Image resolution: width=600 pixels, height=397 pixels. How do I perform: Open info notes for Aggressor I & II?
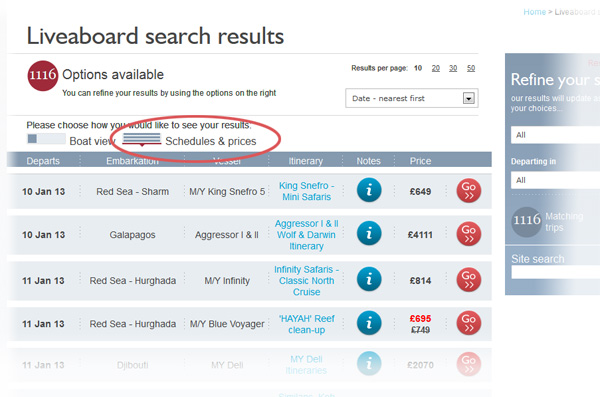pyautogui.click(x=369, y=233)
